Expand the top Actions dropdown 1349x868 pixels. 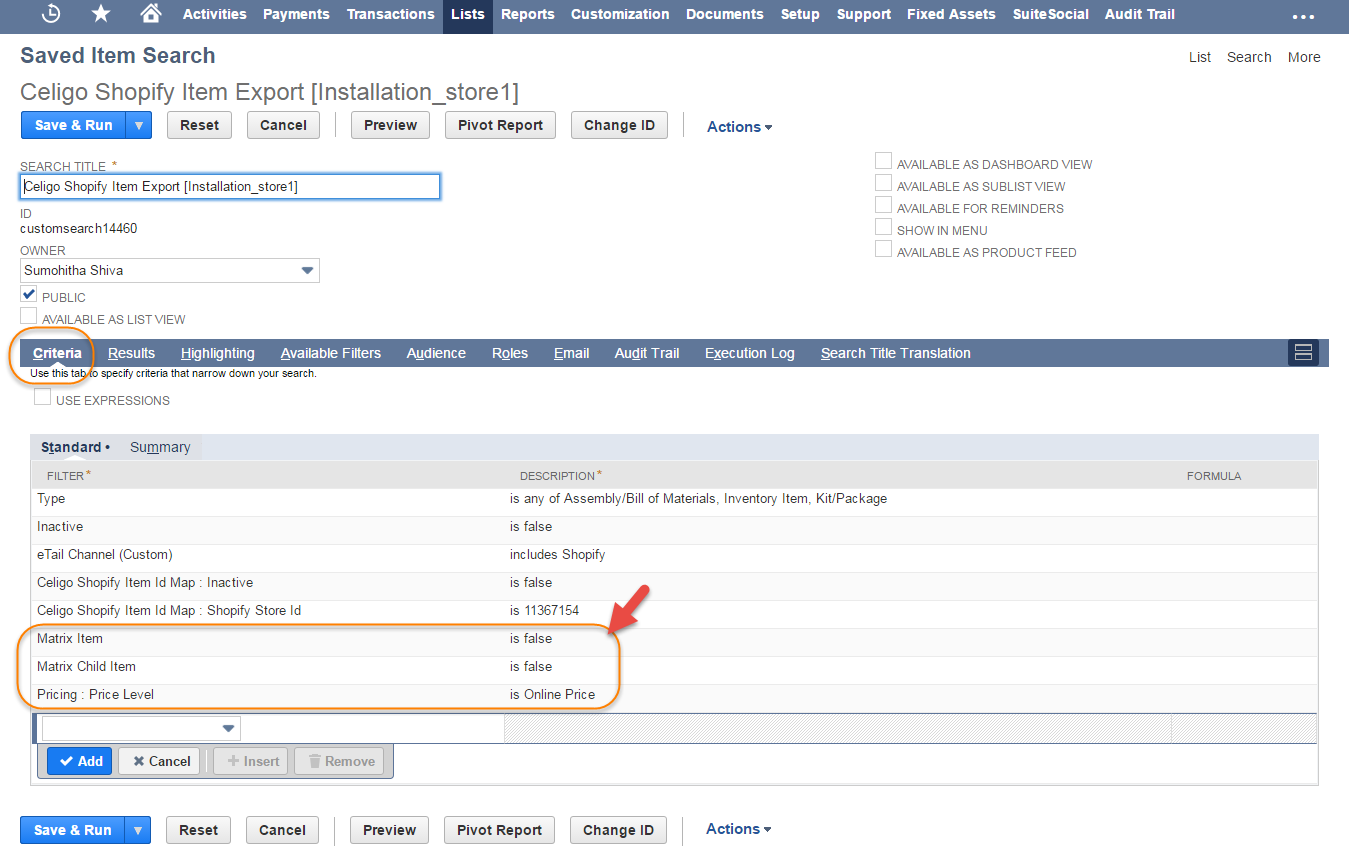(739, 127)
